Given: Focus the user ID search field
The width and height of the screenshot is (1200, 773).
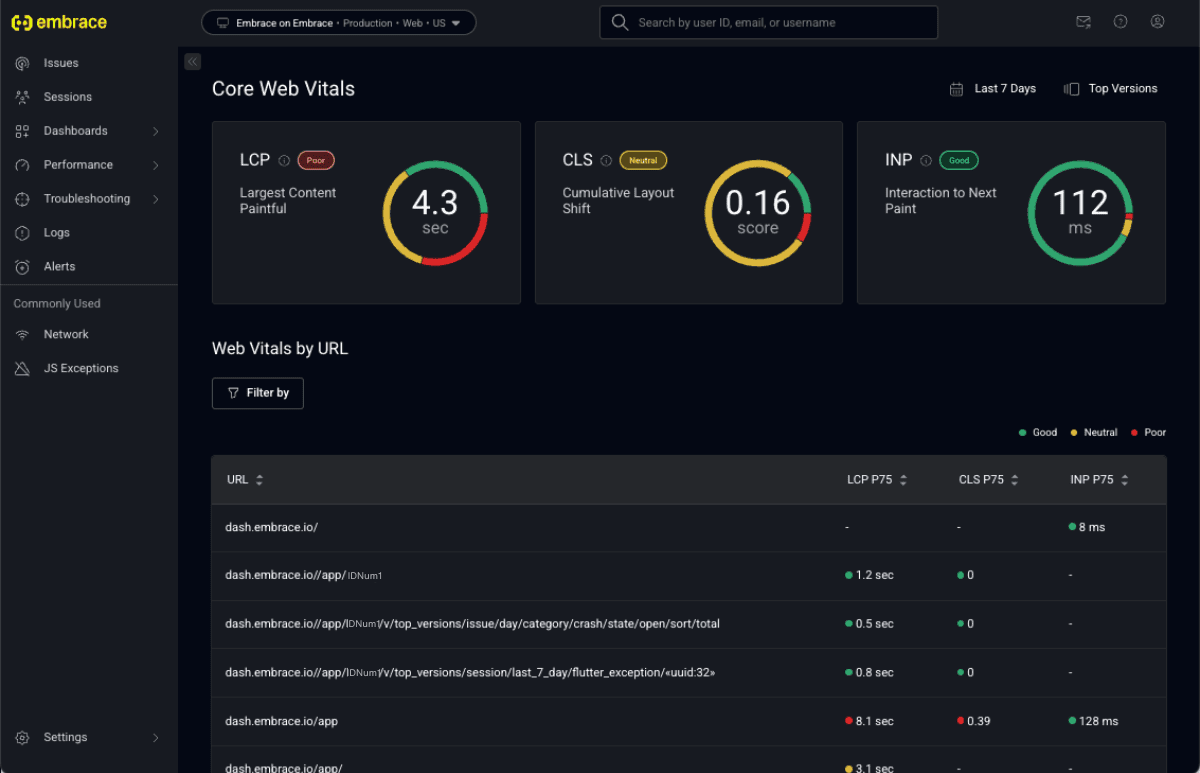Looking at the screenshot, I should point(769,22).
